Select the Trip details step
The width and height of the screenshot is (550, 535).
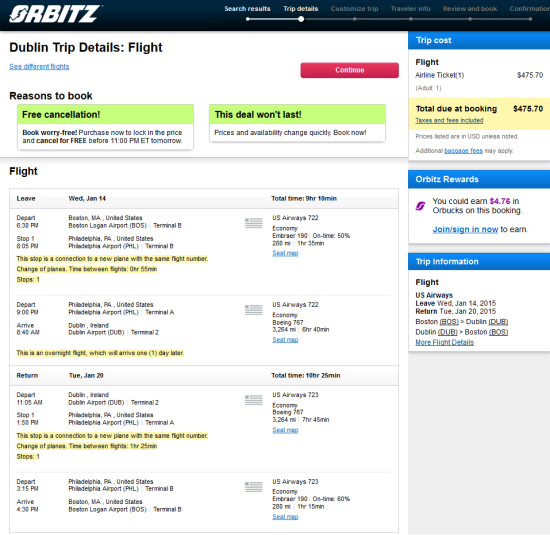(301, 9)
